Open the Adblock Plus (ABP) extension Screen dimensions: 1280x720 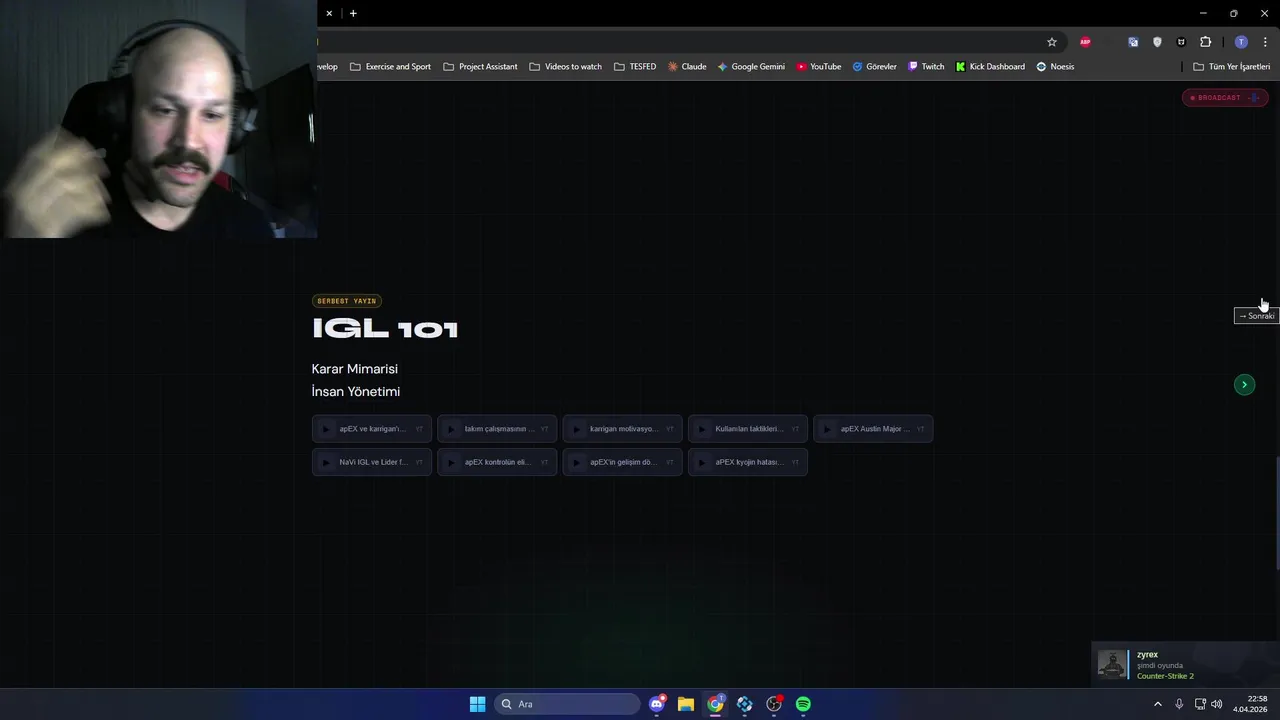pos(1085,42)
